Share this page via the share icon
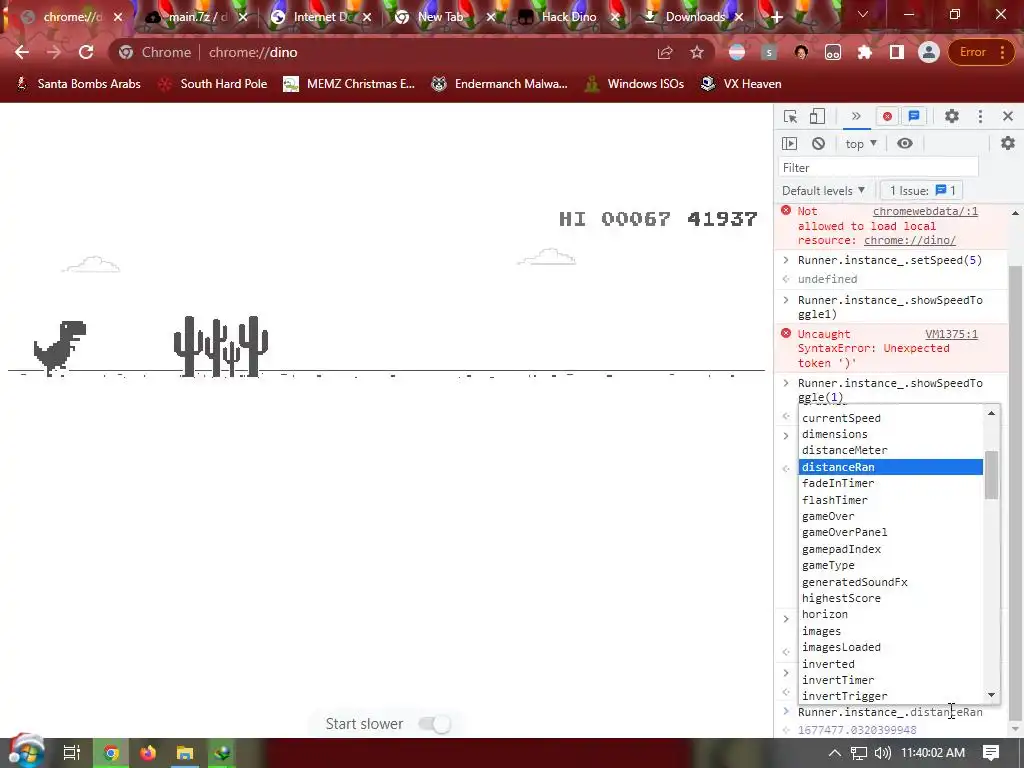This screenshot has width=1024, height=768. point(665,52)
